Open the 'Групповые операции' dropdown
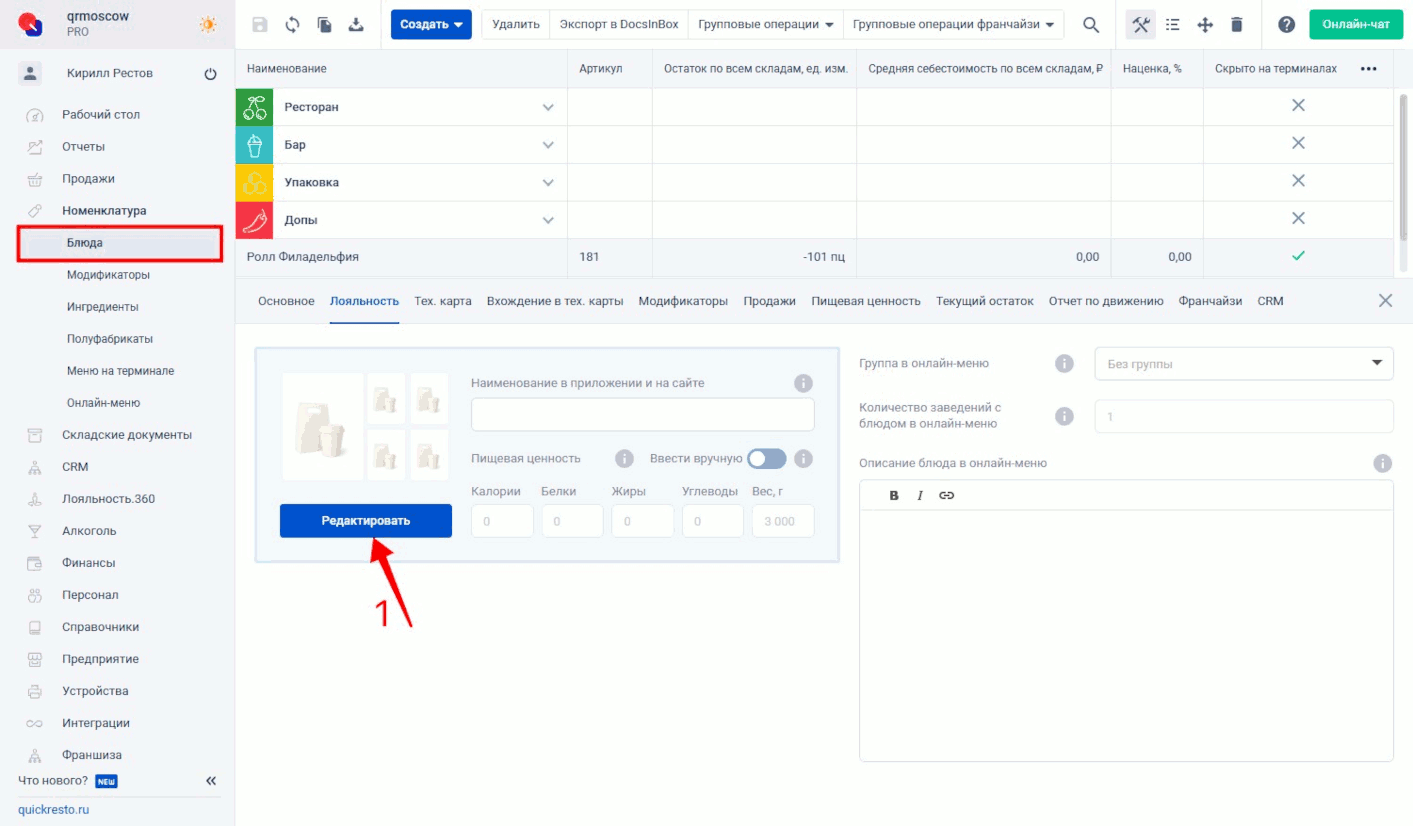This screenshot has width=1413, height=826. [x=765, y=25]
